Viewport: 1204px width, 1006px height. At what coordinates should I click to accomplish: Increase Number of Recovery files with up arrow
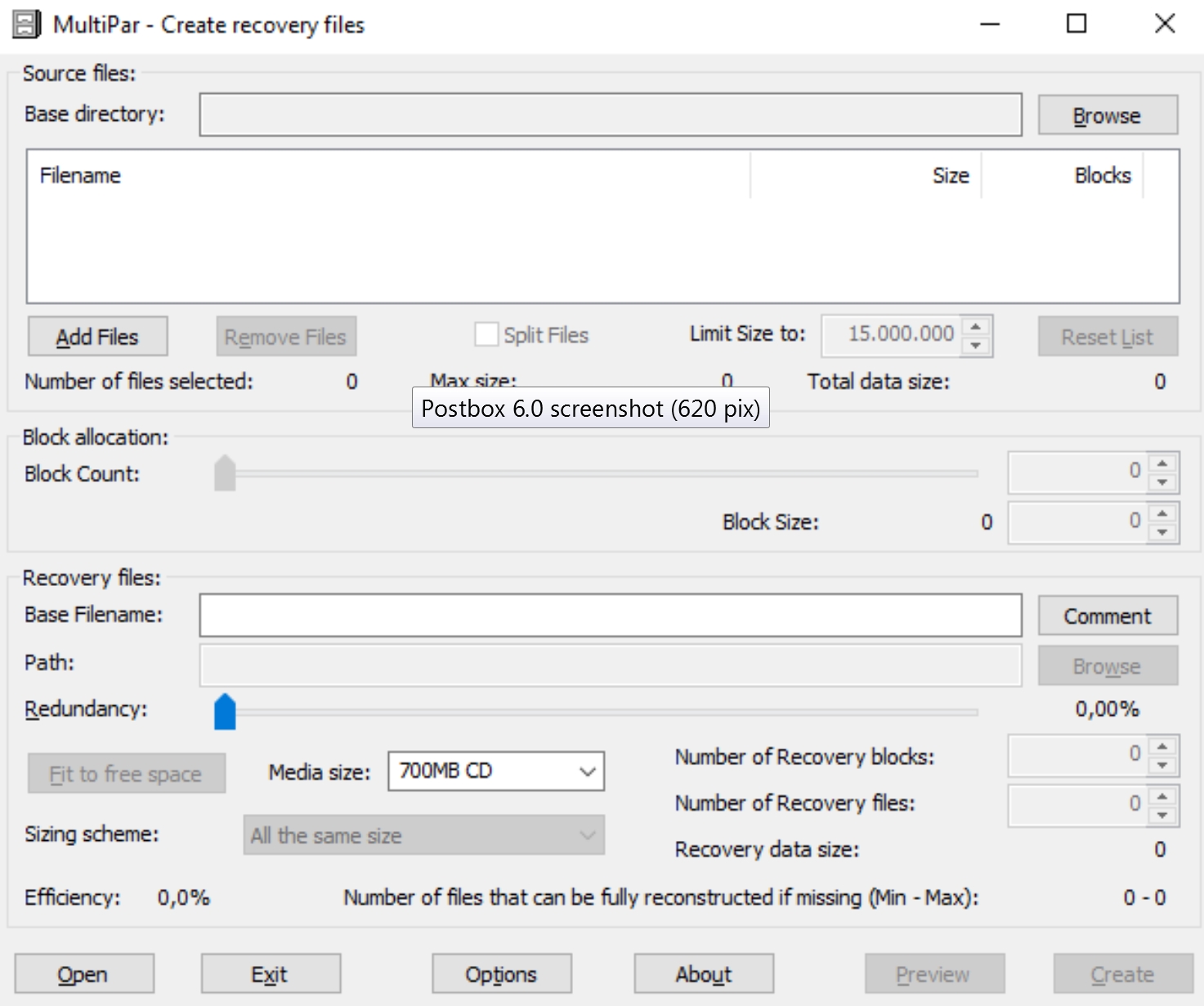click(x=1162, y=795)
